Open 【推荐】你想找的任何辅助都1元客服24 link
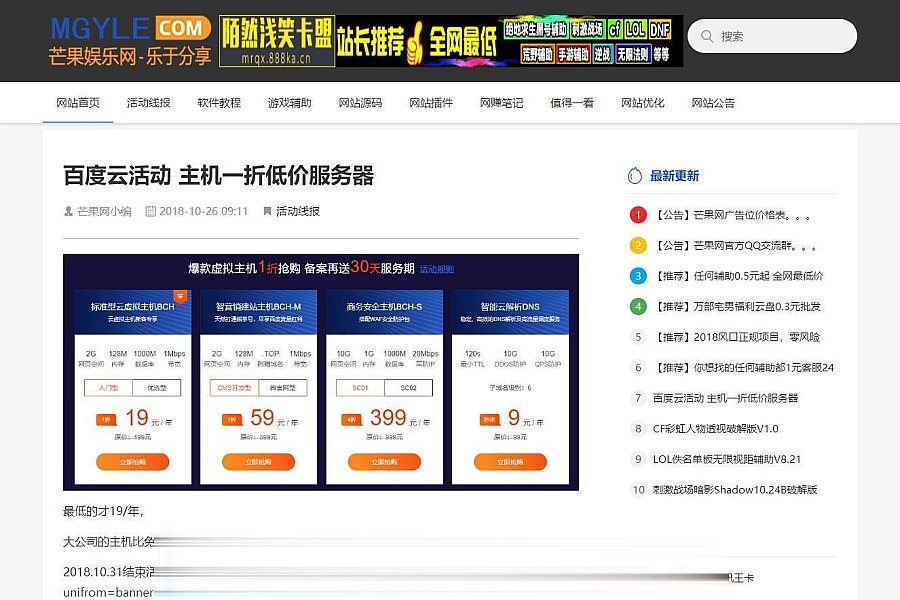 click(743, 367)
